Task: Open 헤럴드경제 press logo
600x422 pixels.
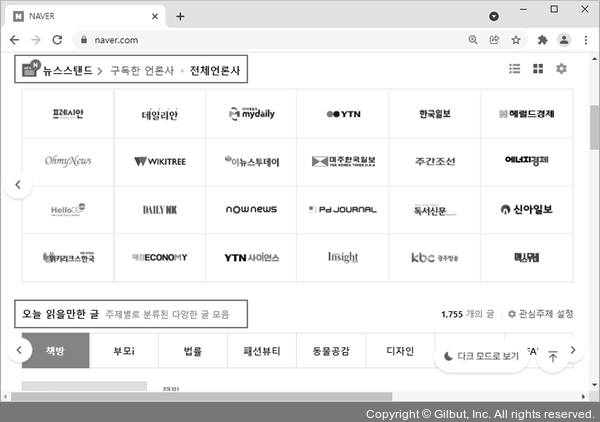Action: click(527, 114)
